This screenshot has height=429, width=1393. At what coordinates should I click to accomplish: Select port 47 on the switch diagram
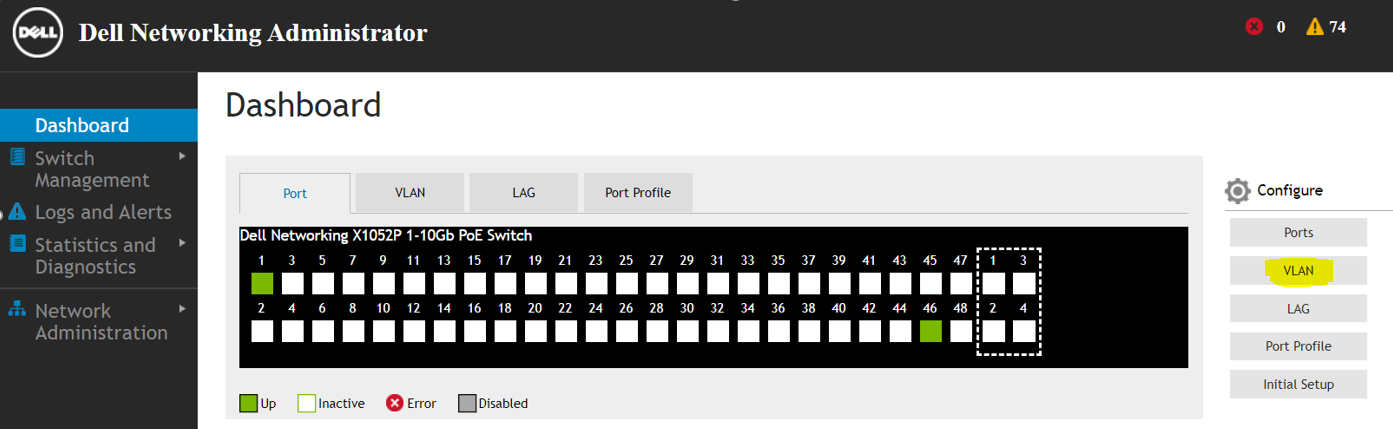click(x=960, y=283)
